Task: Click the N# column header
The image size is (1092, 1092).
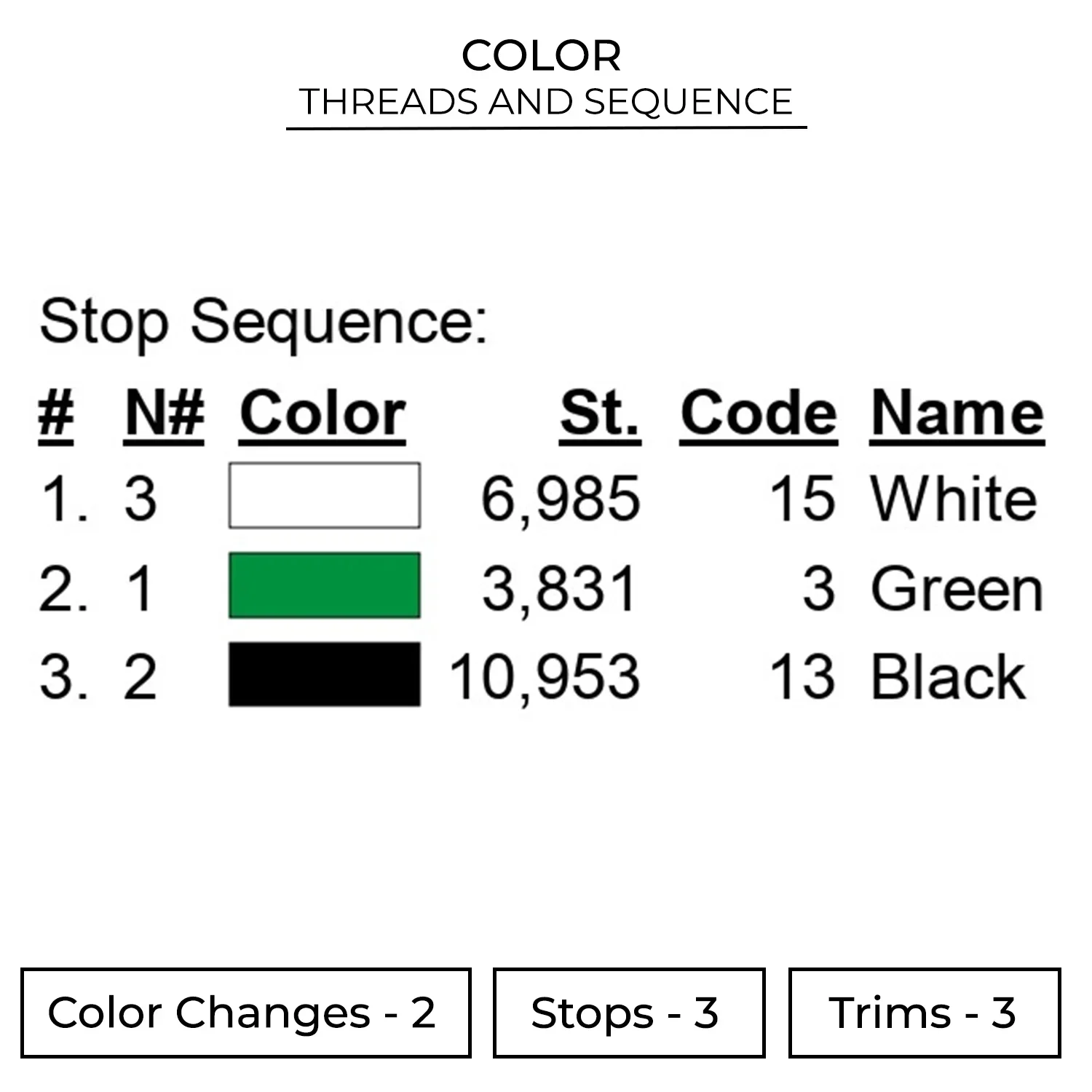Action: tap(165, 414)
